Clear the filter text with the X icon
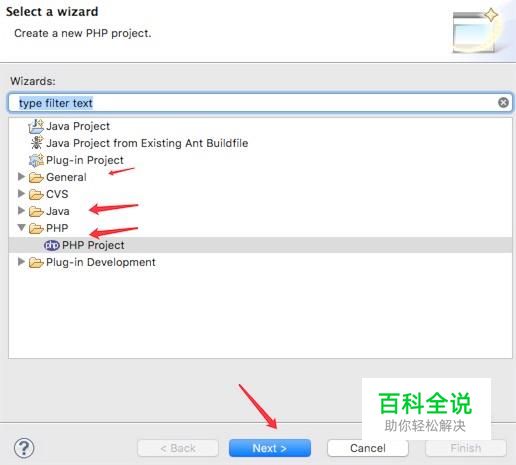The height and width of the screenshot is (465, 516). [503, 102]
